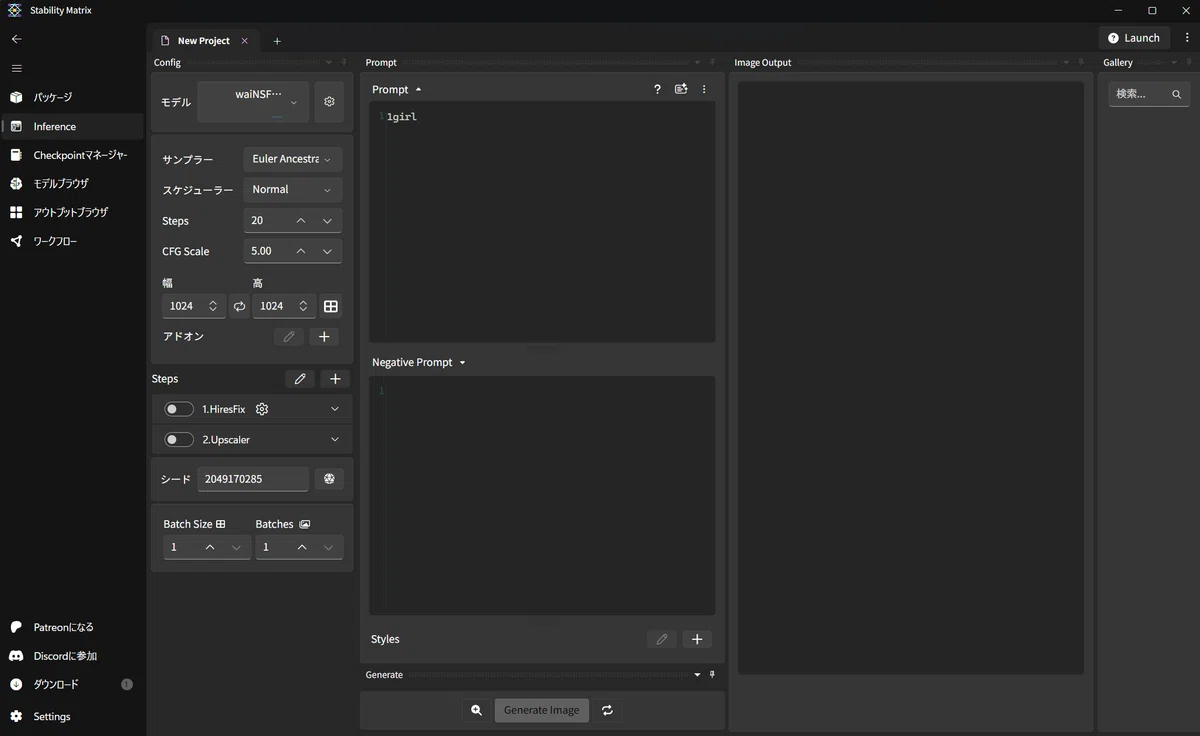Decrease Steps value with down arrow
Image resolution: width=1200 pixels, height=736 pixels.
(327, 220)
